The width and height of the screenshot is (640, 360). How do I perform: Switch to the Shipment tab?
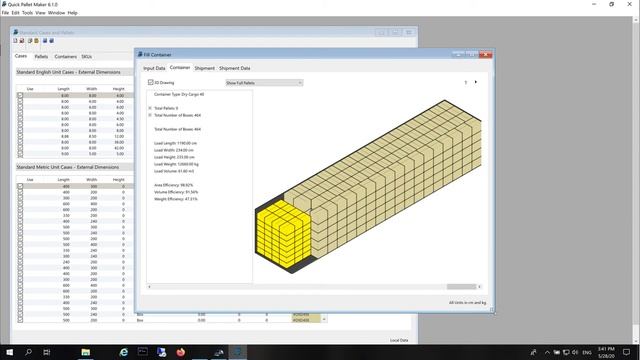(x=204, y=68)
